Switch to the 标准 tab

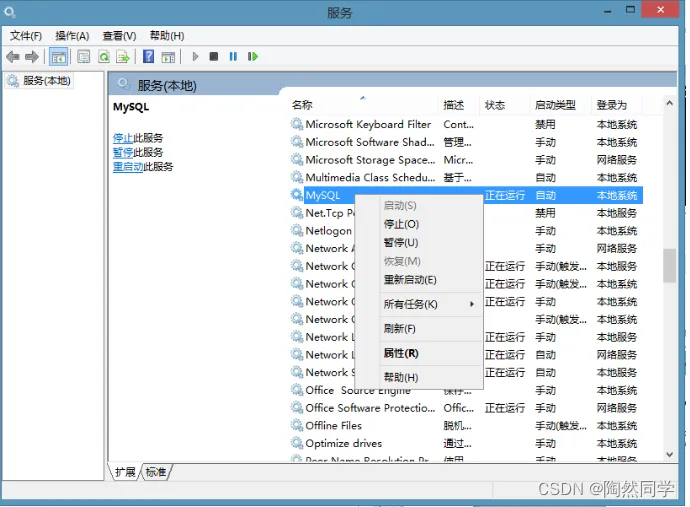click(156, 472)
